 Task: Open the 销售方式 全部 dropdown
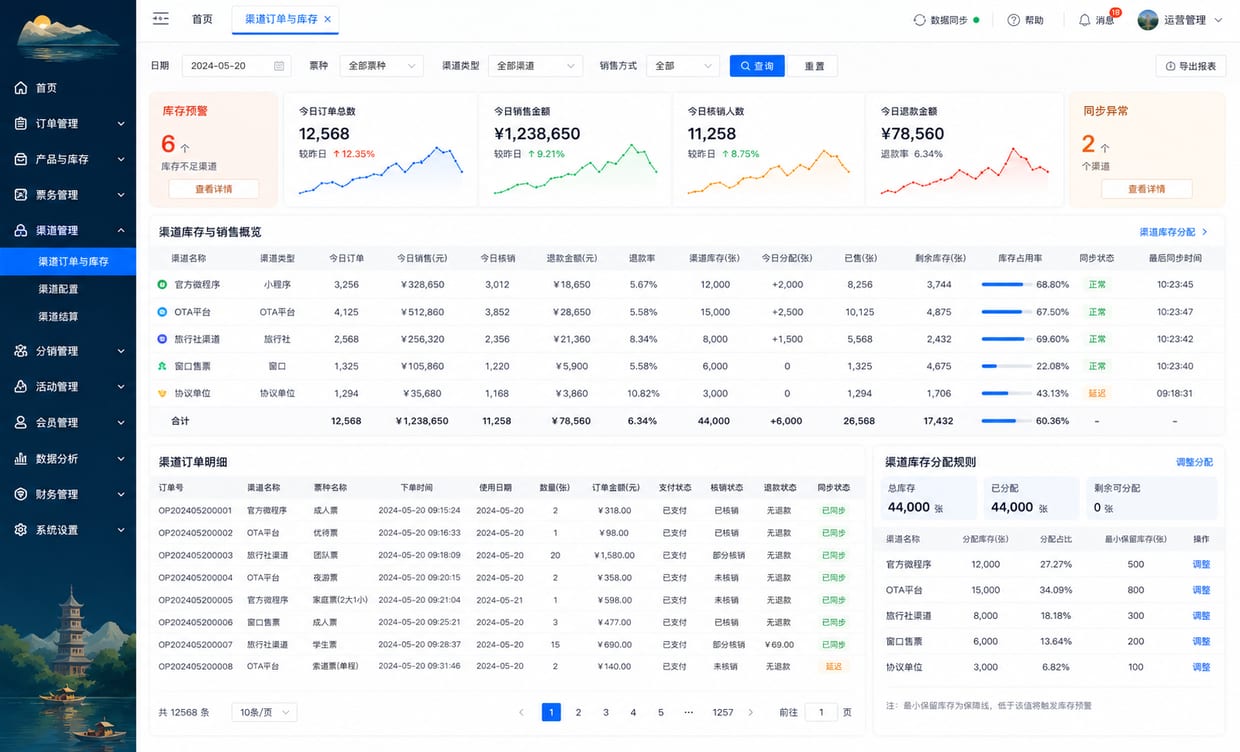click(683, 66)
